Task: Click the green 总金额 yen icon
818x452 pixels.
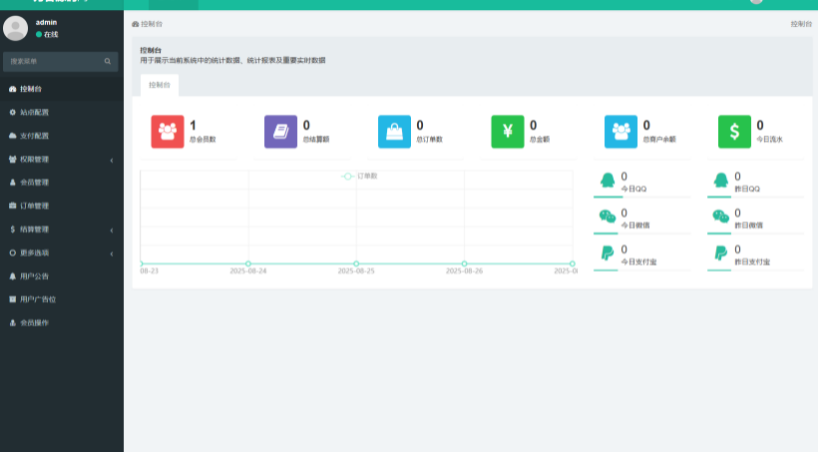Action: point(508,131)
